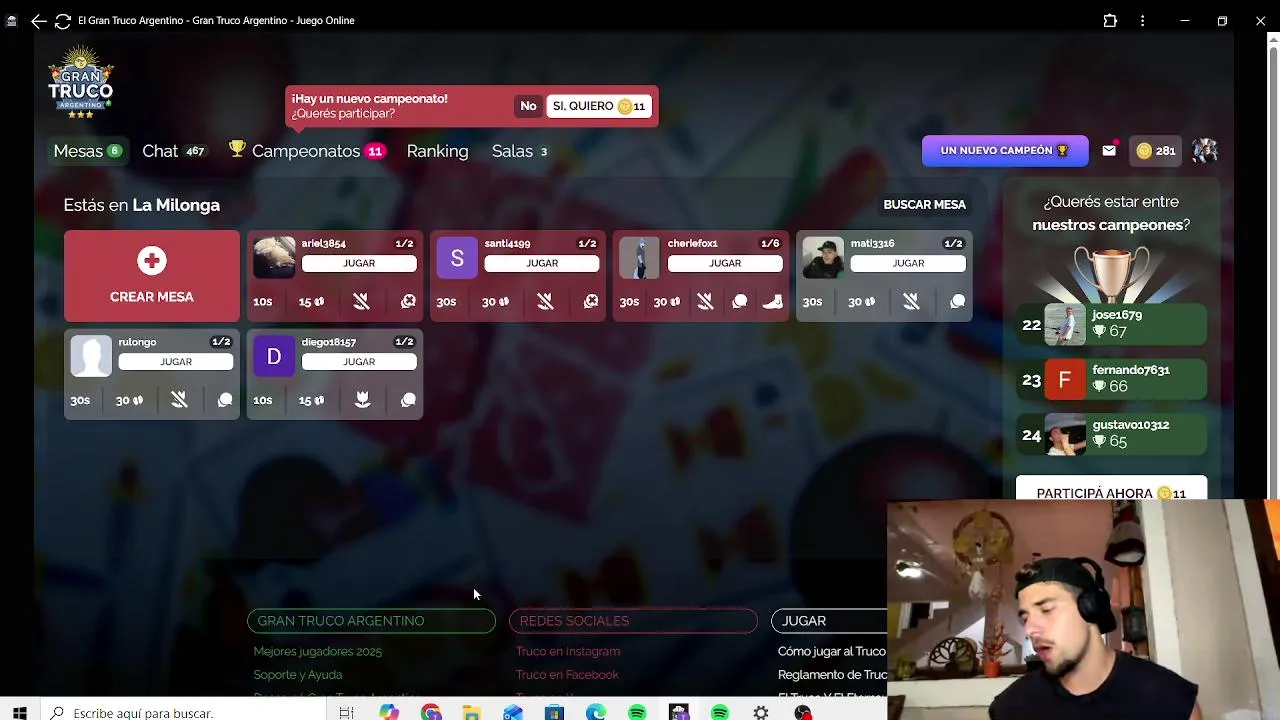The image size is (1280, 720).
Task: Click the flor flower icon on diego18157's table
Action: 362,400
